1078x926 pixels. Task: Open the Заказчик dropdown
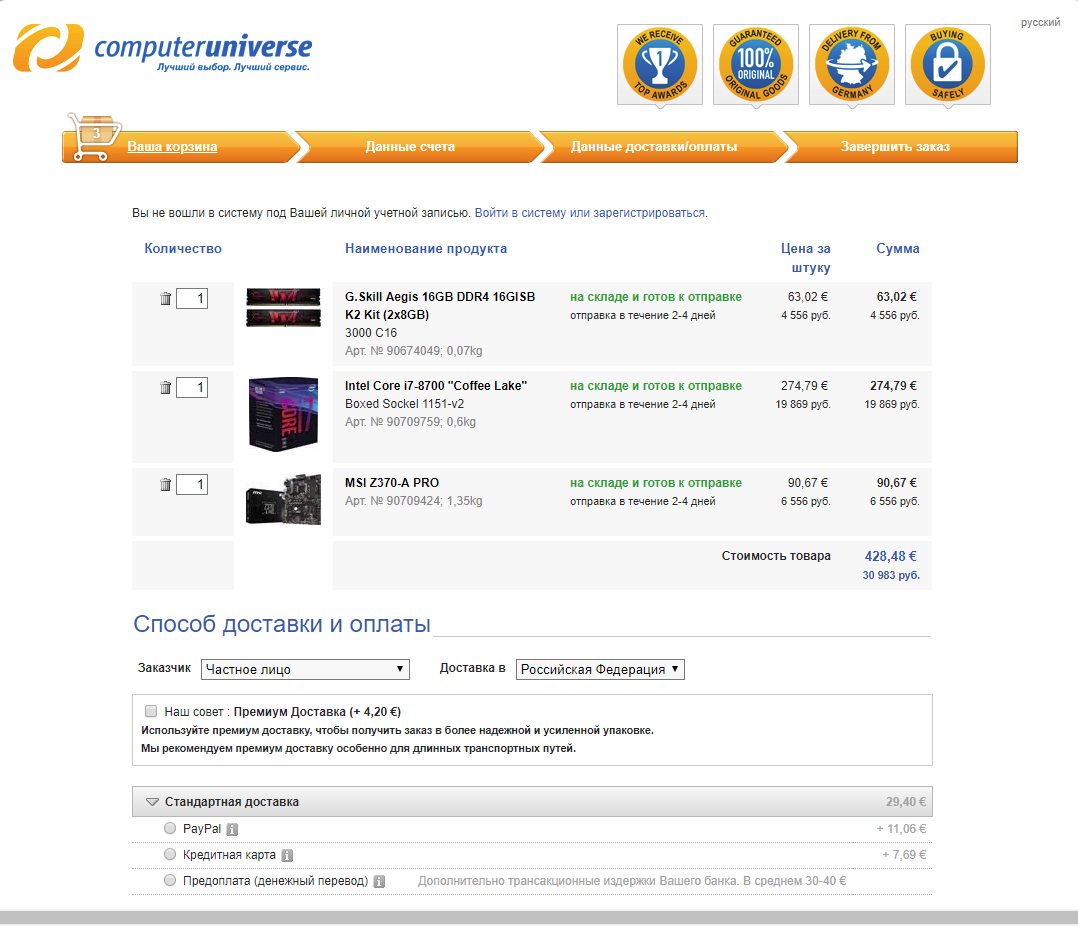point(305,670)
